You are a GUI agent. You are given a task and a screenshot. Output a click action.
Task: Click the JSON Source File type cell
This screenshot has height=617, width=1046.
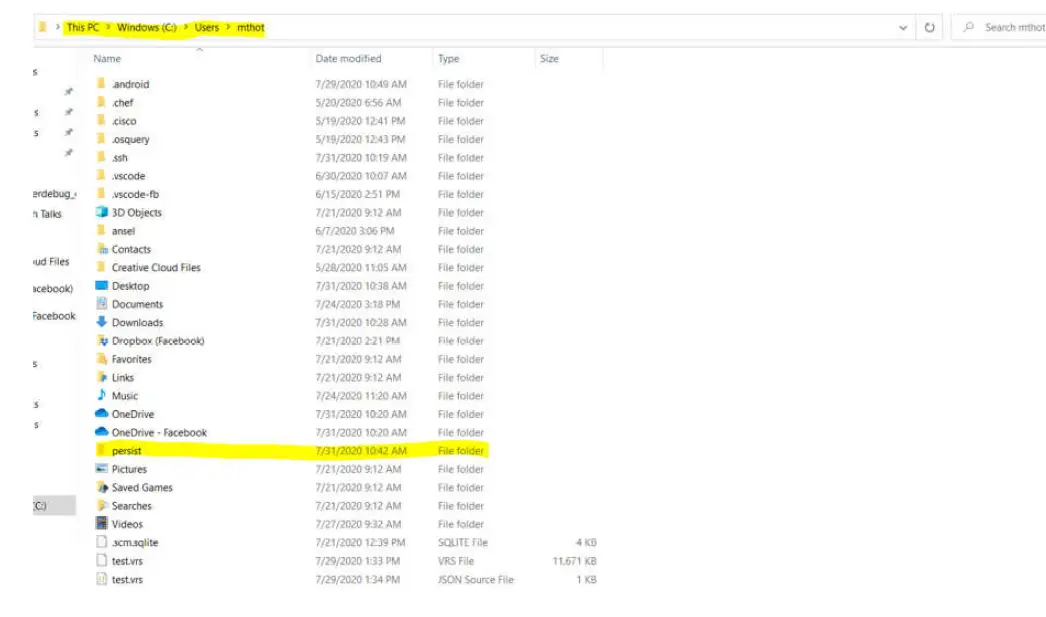pyautogui.click(x=476, y=580)
